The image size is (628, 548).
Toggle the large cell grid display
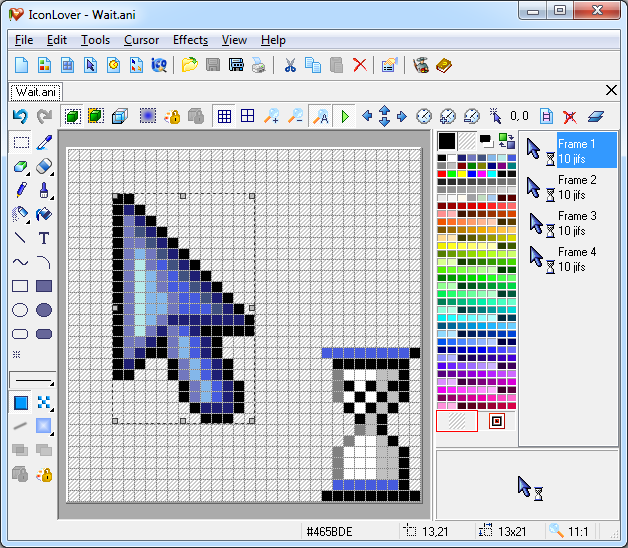pos(248,116)
